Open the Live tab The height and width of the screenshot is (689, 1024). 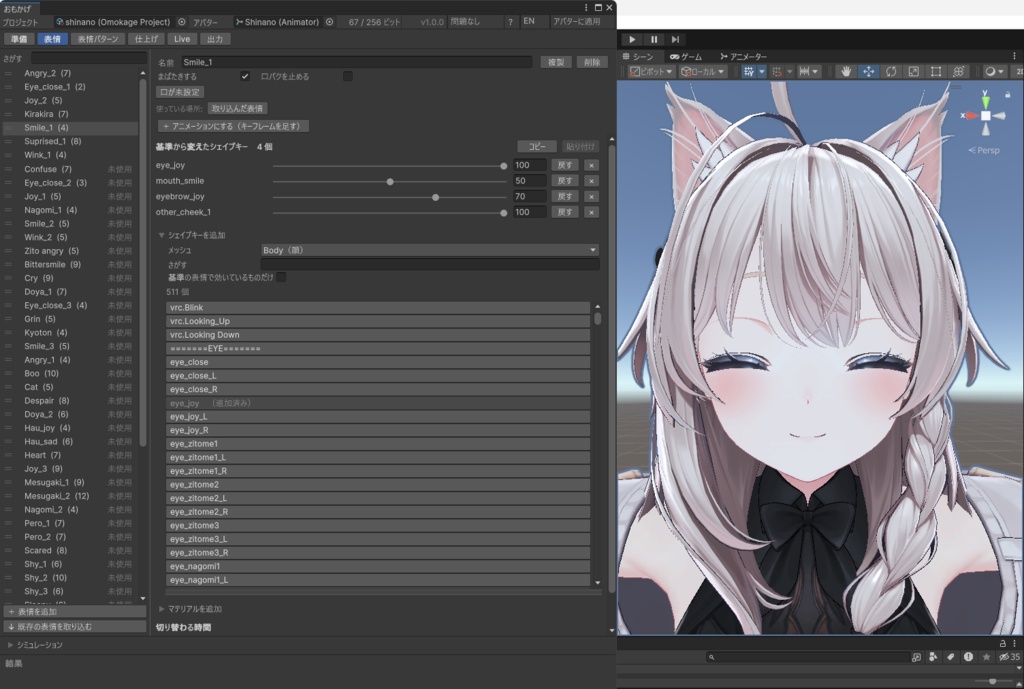182,39
